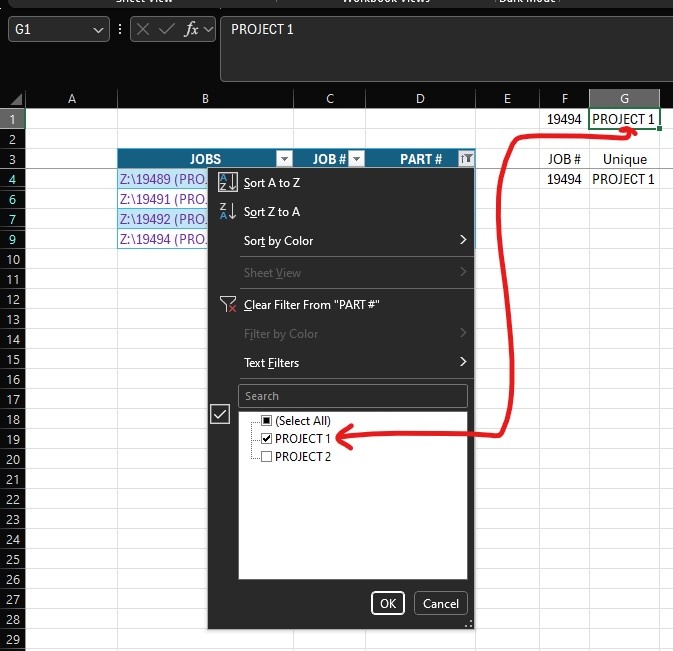
Task: Select row 4 header
Action: coord(12,179)
